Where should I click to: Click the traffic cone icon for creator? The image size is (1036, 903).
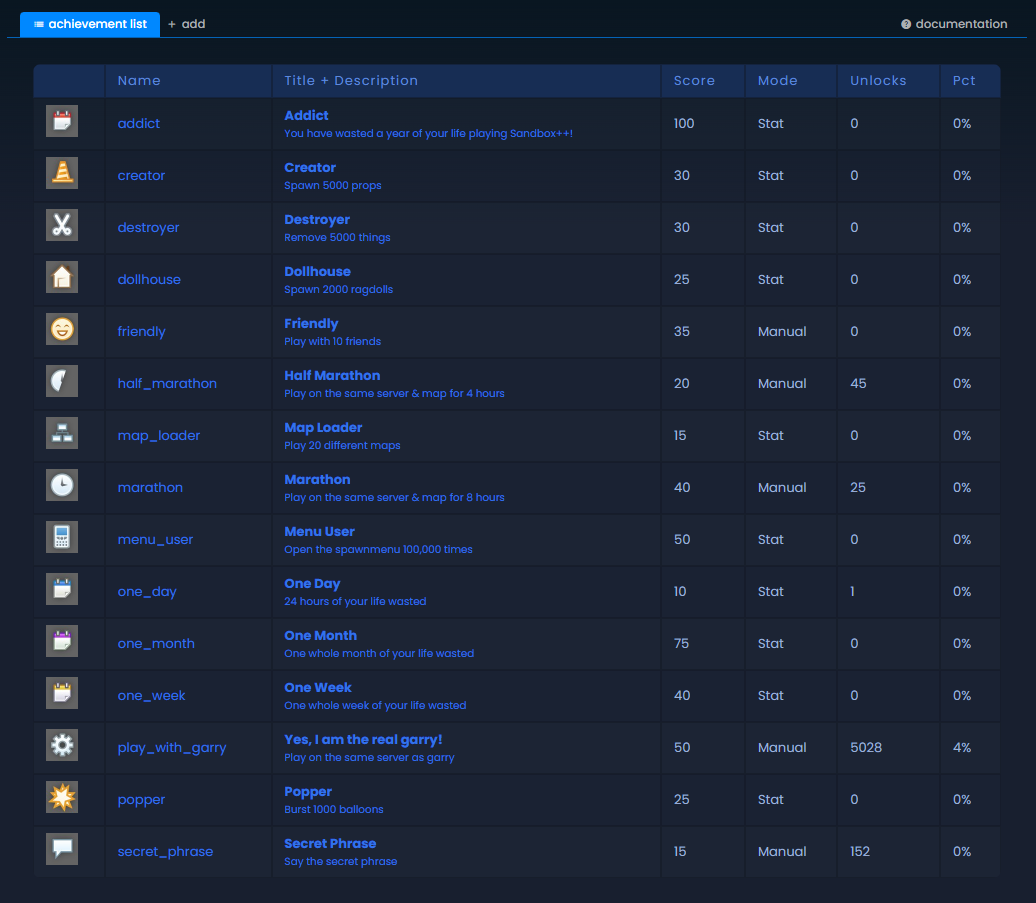[62, 173]
